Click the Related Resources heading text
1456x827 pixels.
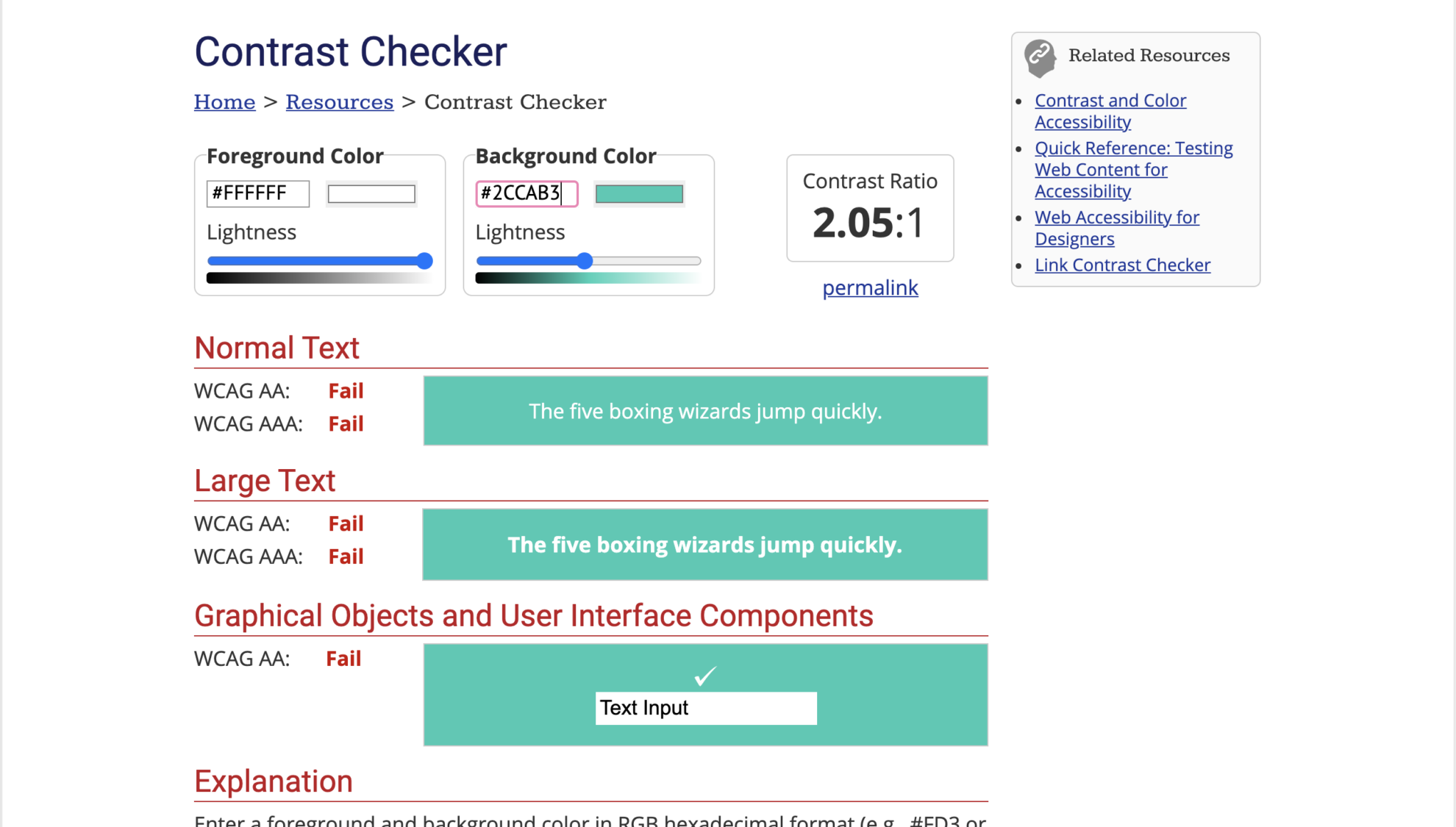coord(1149,55)
